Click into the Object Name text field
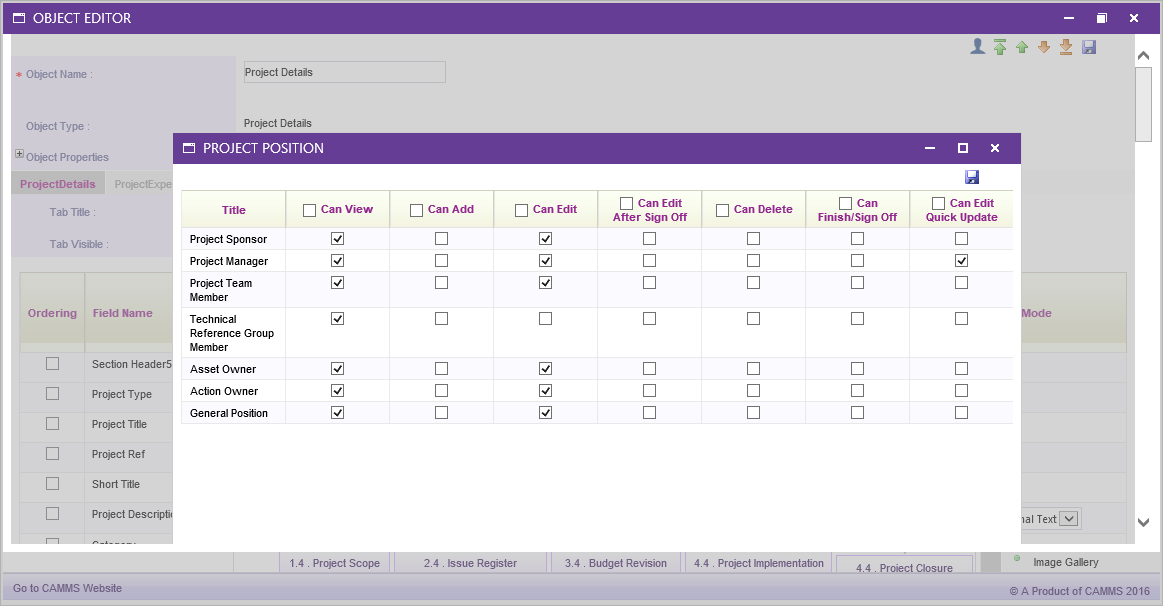Screen dimensions: 1163x606 tap(344, 72)
